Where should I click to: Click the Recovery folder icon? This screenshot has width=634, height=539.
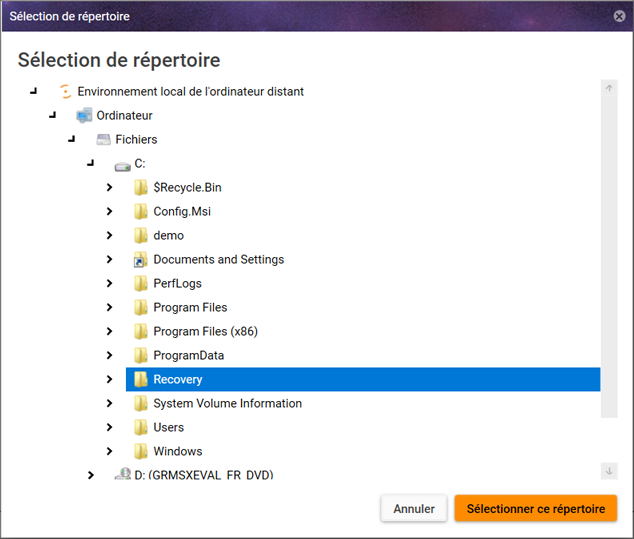pyautogui.click(x=141, y=379)
